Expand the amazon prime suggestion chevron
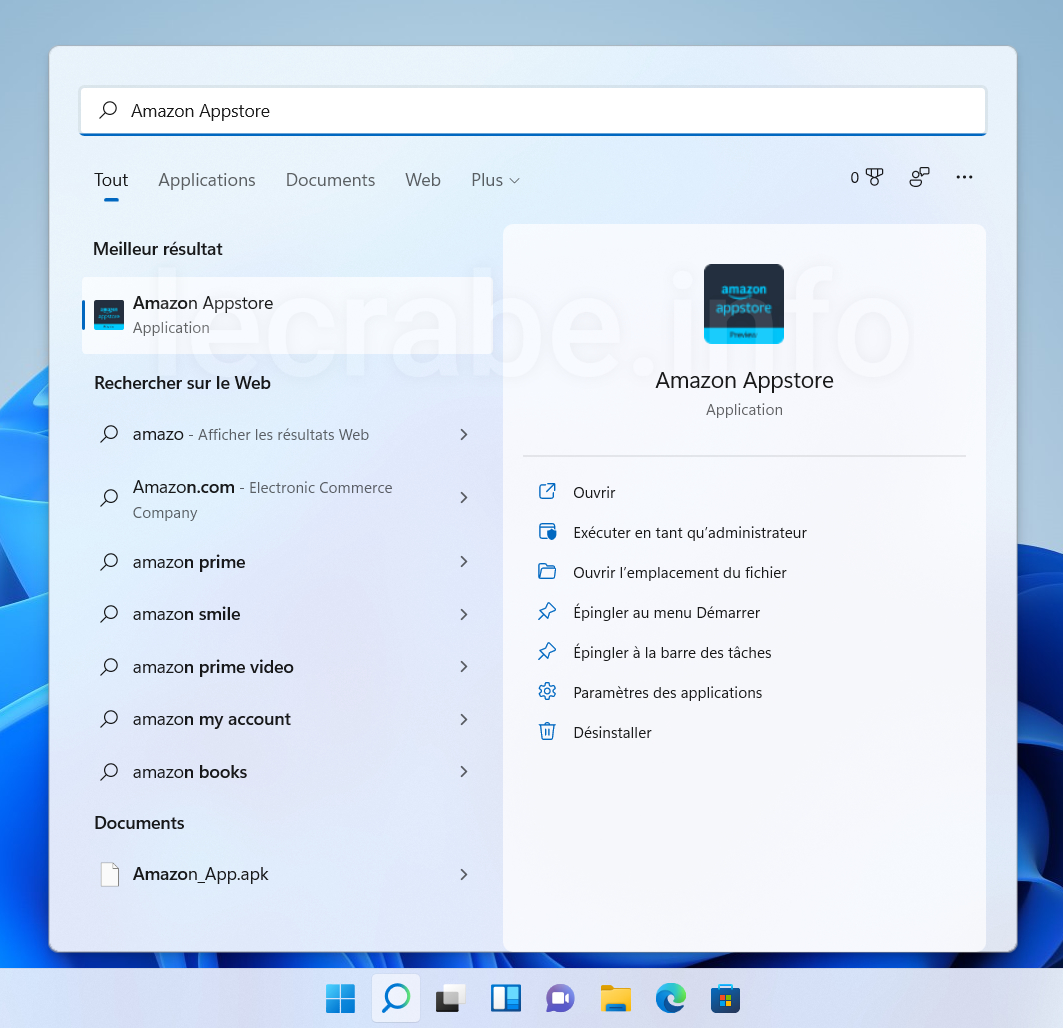 point(464,561)
